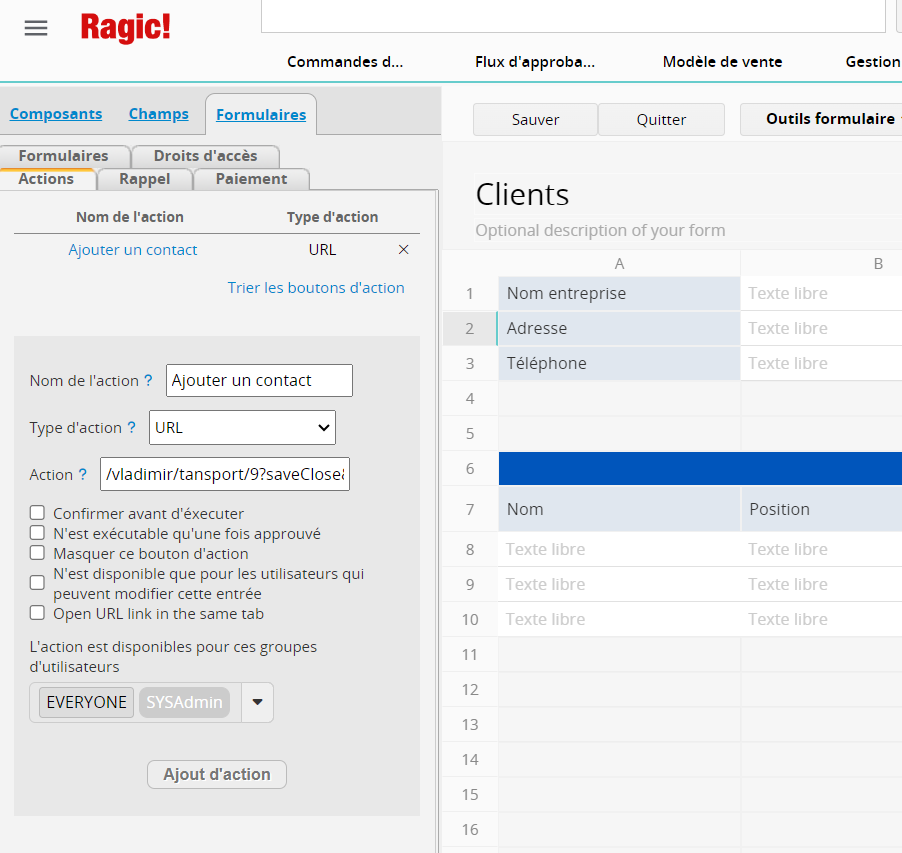This screenshot has height=853, width=902.
Task: Delete the Ajouter un contact action
Action: tap(404, 250)
